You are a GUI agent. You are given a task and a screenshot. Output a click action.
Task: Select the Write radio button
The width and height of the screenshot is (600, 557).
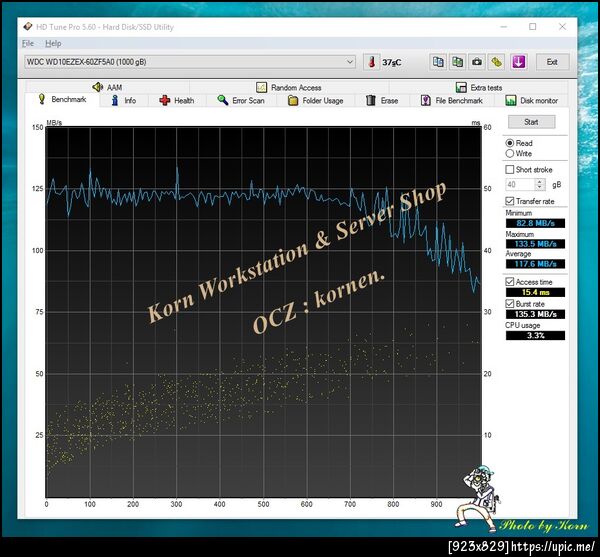tap(510, 153)
